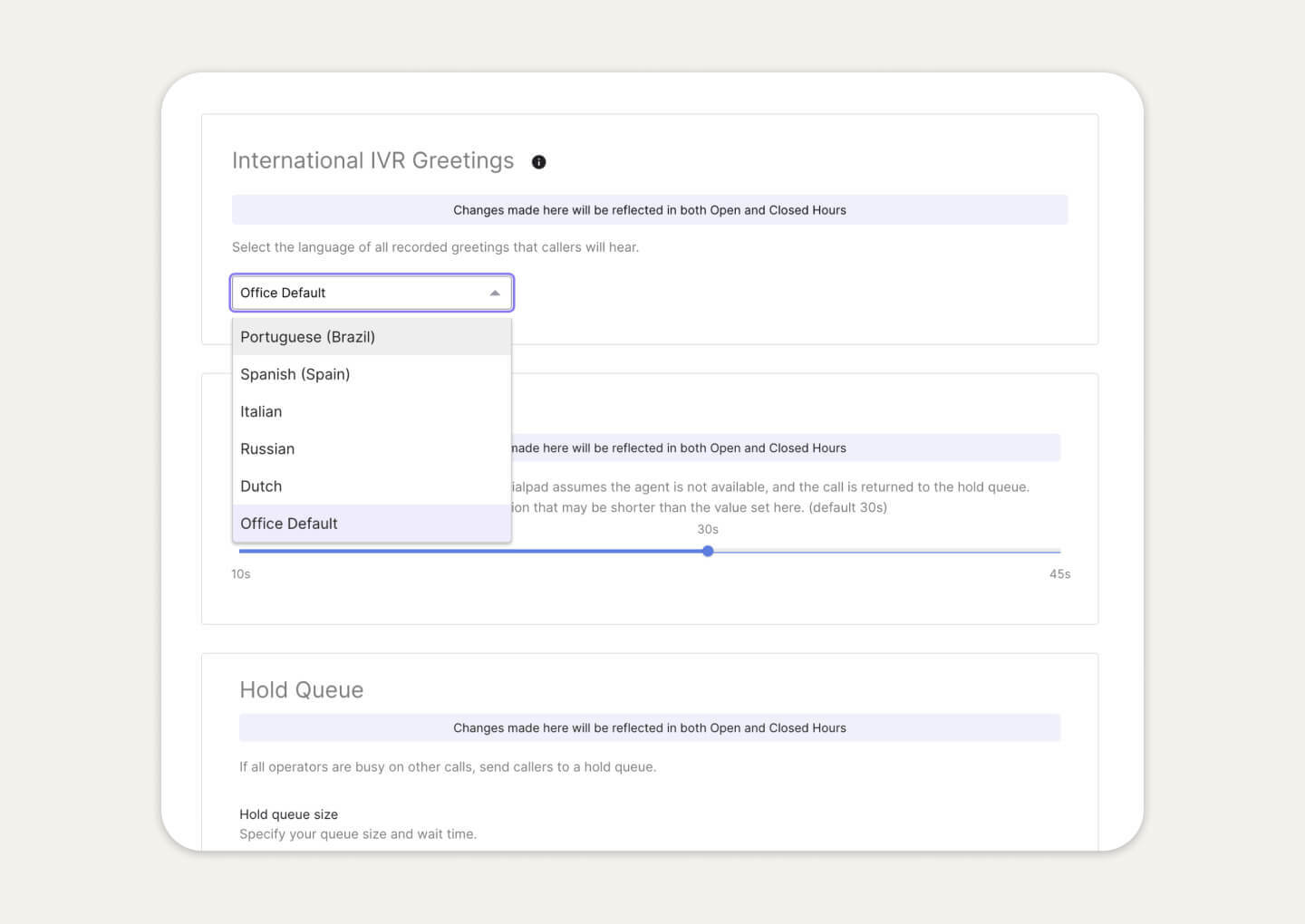
Task: Click the International IVR Greetings heading
Action: (x=372, y=160)
